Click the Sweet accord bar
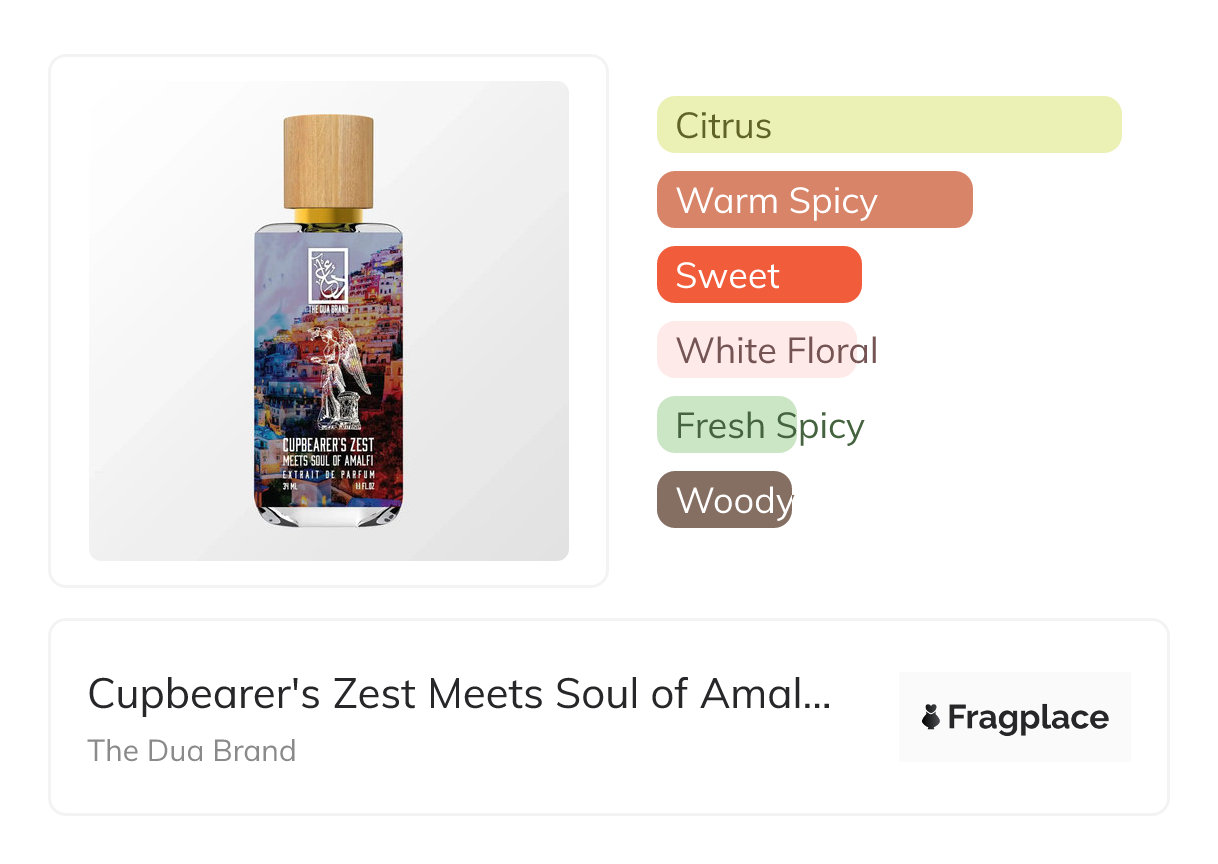The image size is (1218, 864). (758, 275)
